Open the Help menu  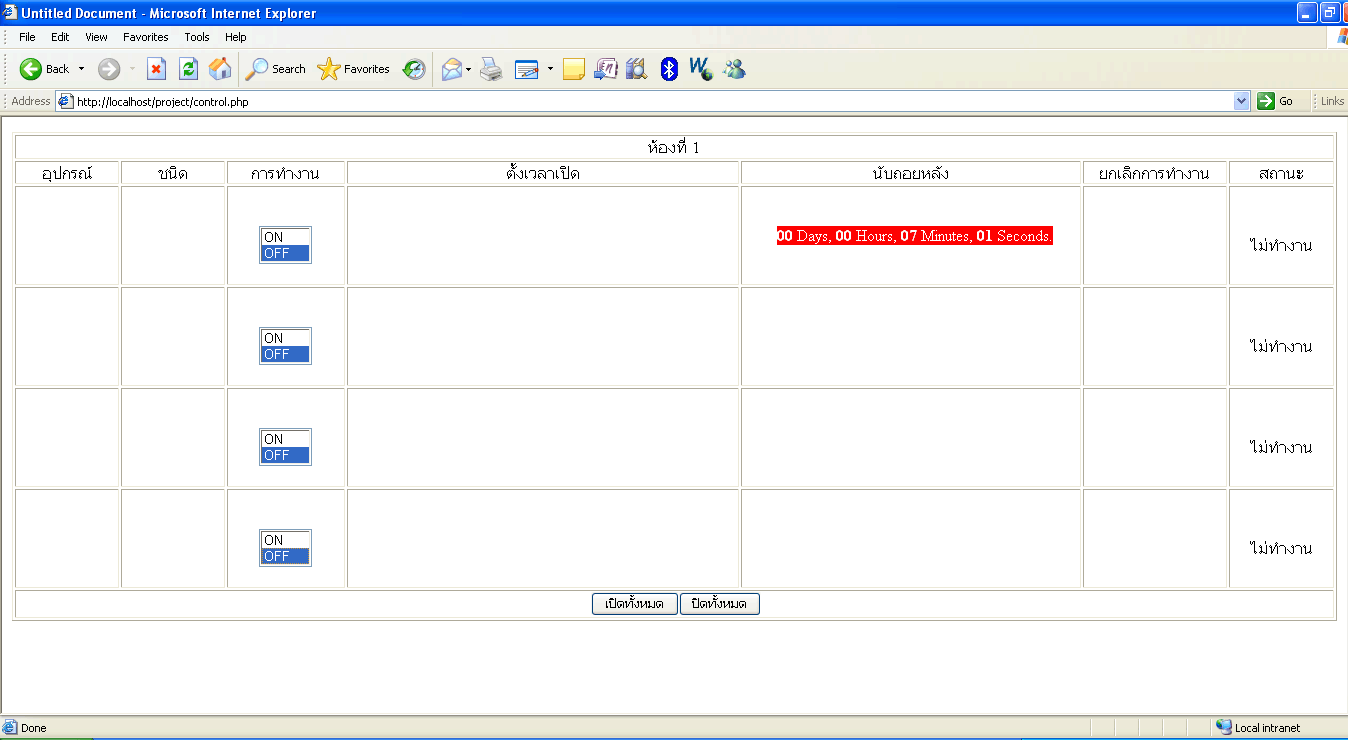point(235,37)
